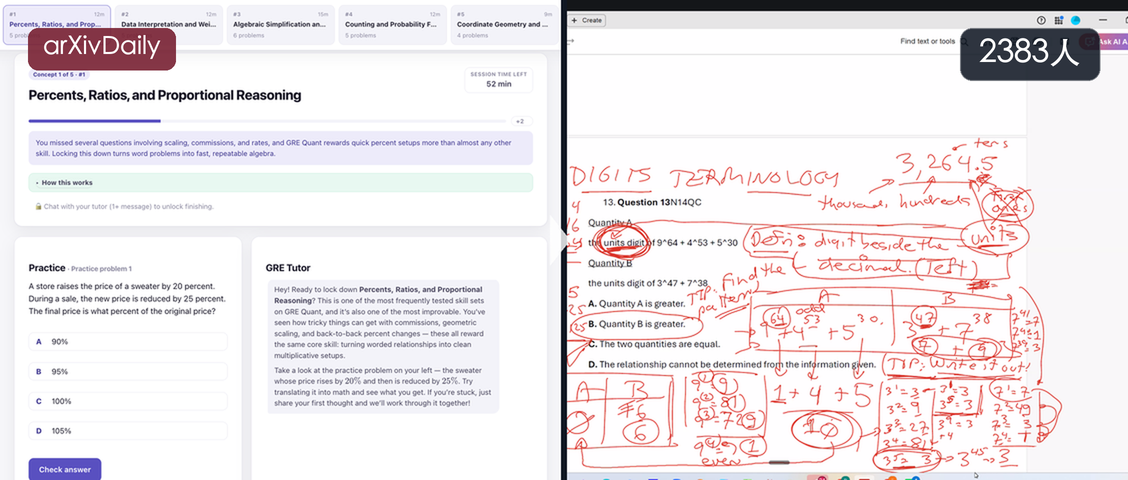Switch to Algebraic Simplification tab #3
The width and height of the screenshot is (1128, 480).
281,25
